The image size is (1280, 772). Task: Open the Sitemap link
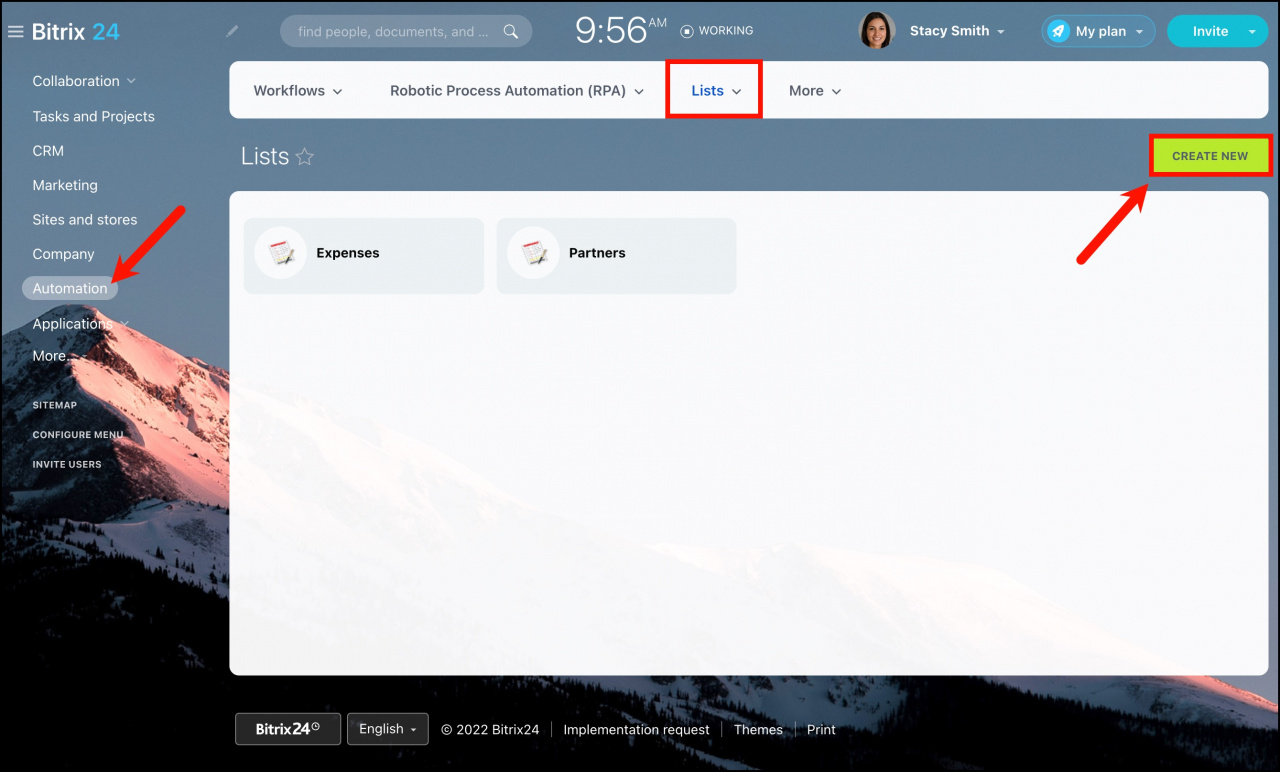point(55,405)
